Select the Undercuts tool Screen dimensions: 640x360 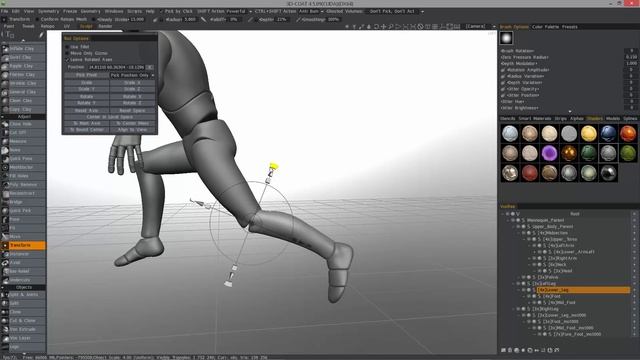coord(23,280)
